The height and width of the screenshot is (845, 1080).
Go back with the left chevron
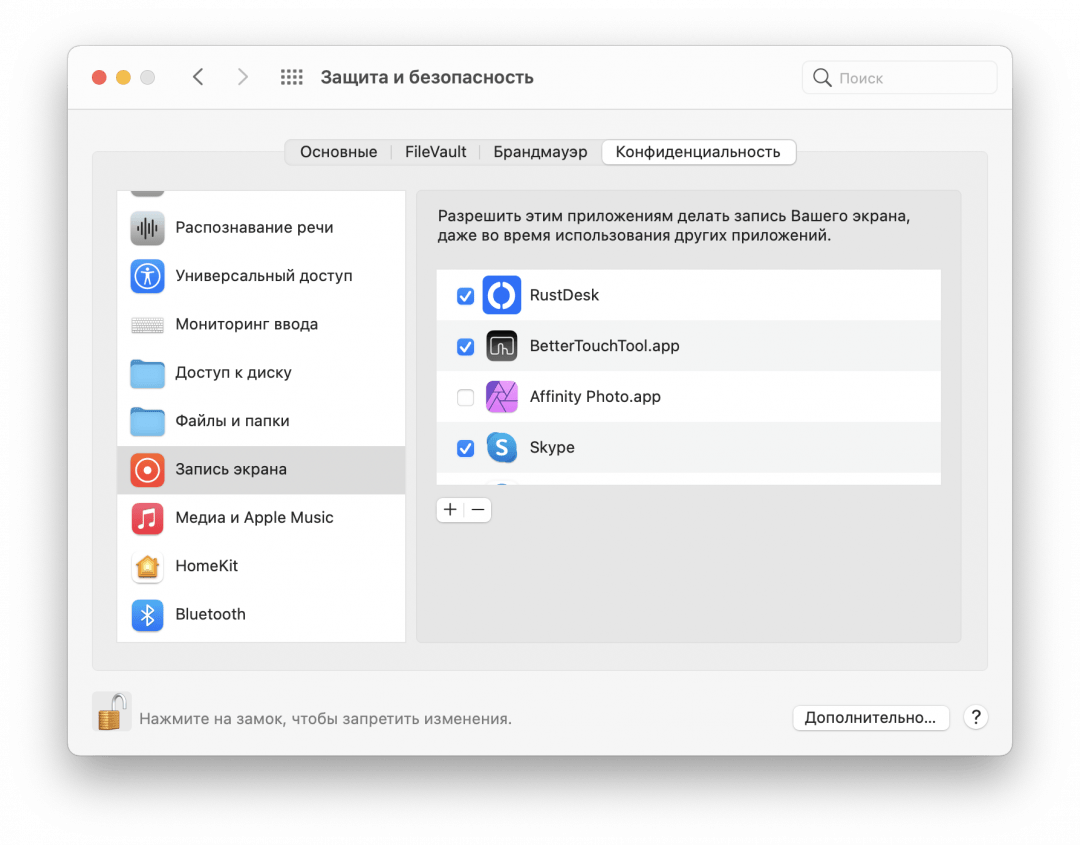198,78
